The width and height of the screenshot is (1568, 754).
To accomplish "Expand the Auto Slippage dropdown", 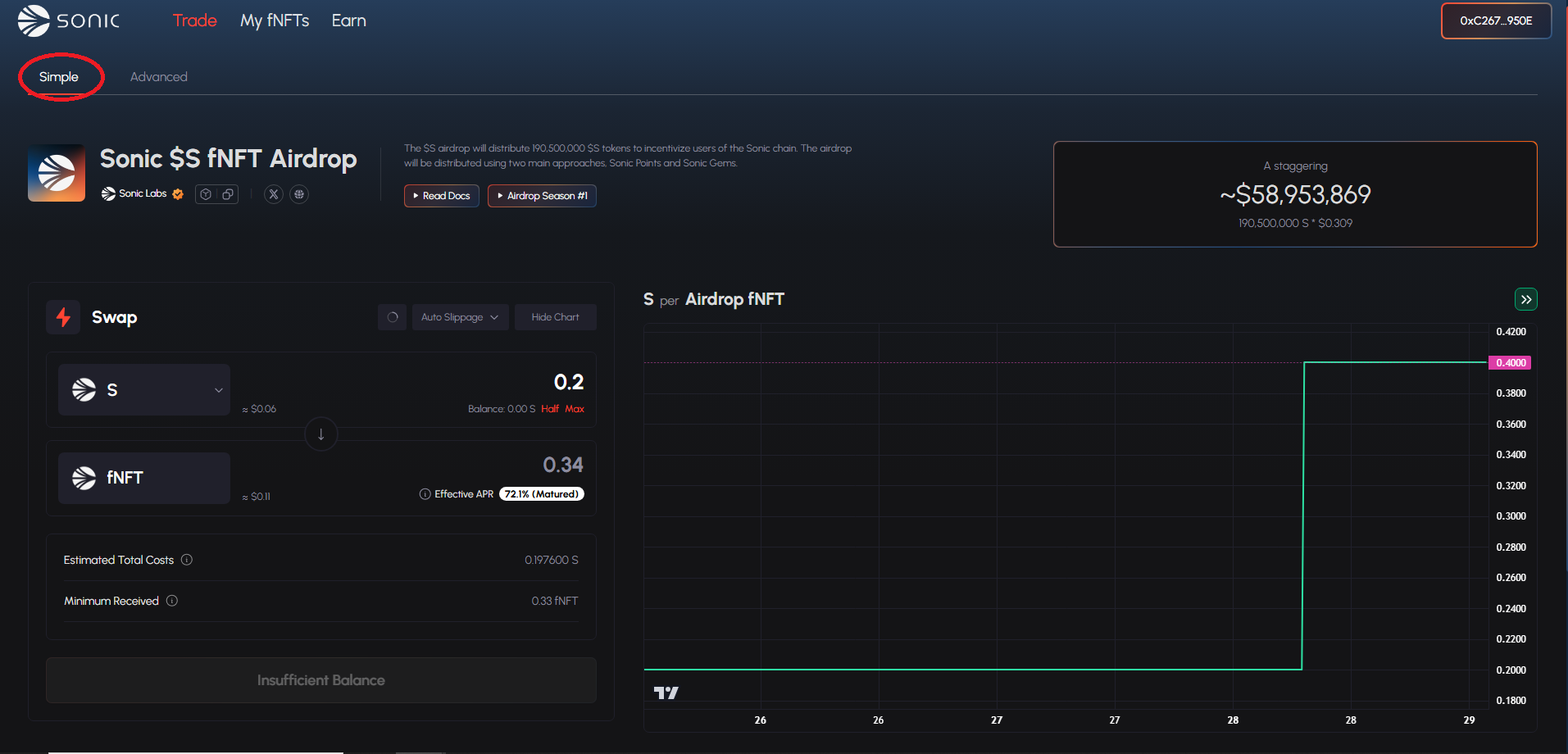I will (x=460, y=317).
